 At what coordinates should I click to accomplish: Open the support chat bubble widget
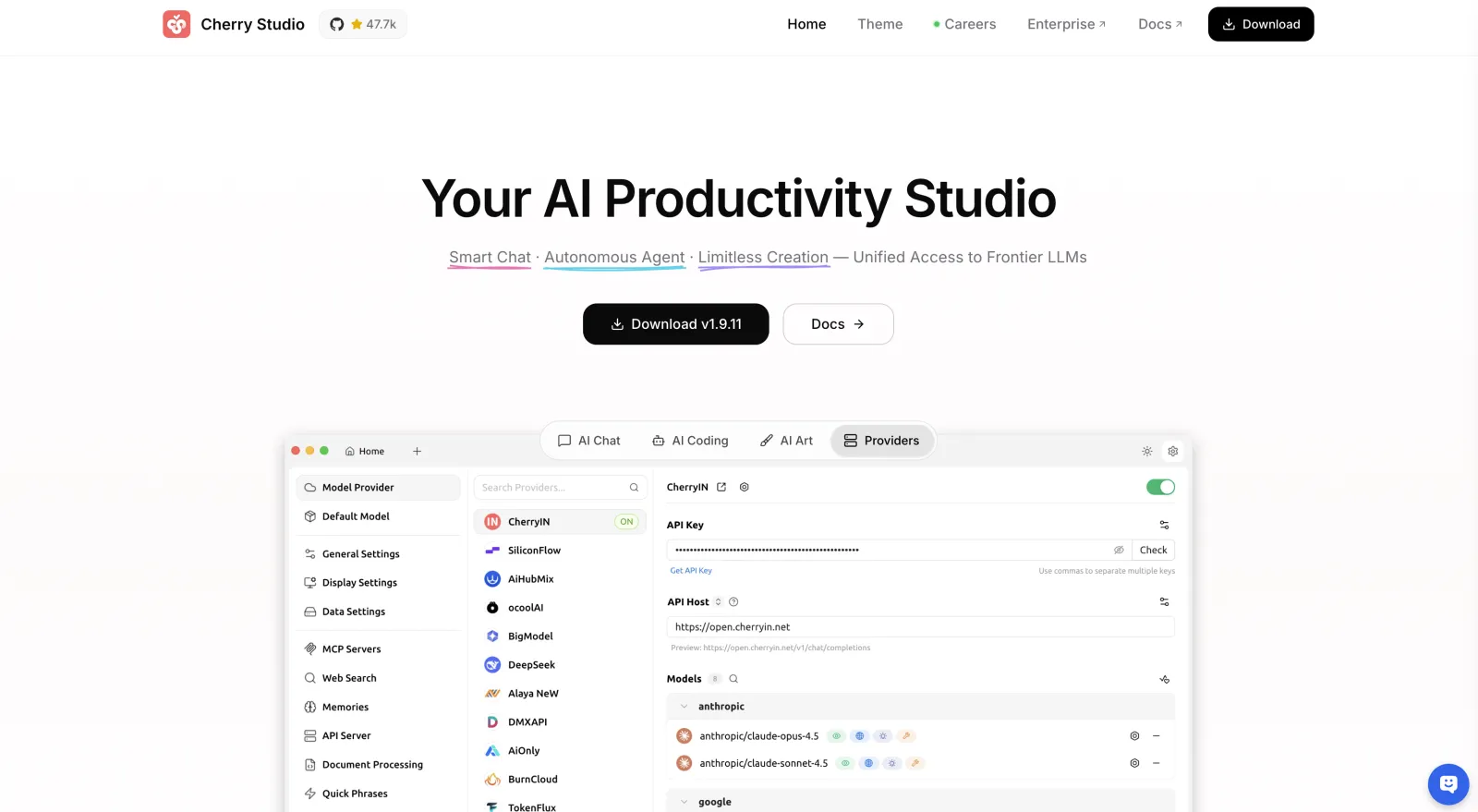1448,784
